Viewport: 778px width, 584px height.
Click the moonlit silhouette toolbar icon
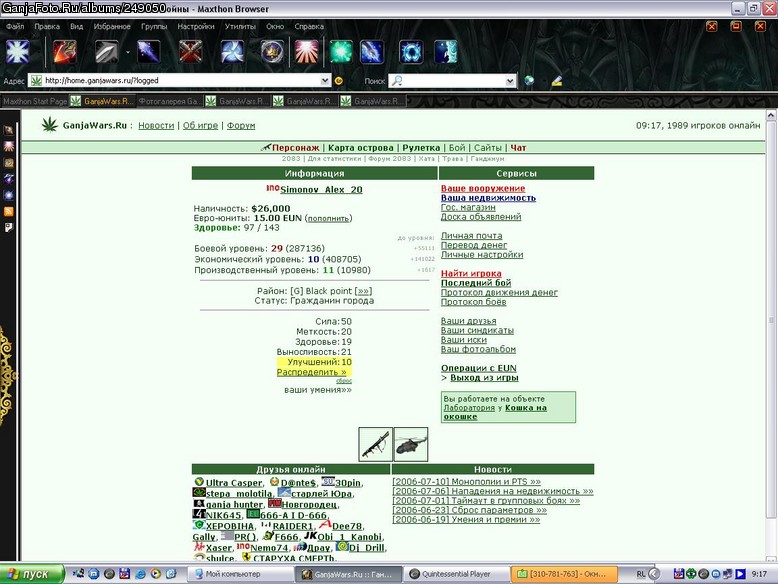[x=446, y=52]
